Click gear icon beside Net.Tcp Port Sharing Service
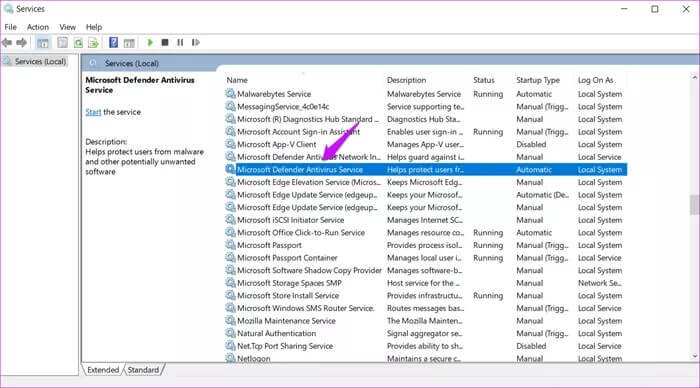Screen dimensions: 700x388 click(230, 346)
